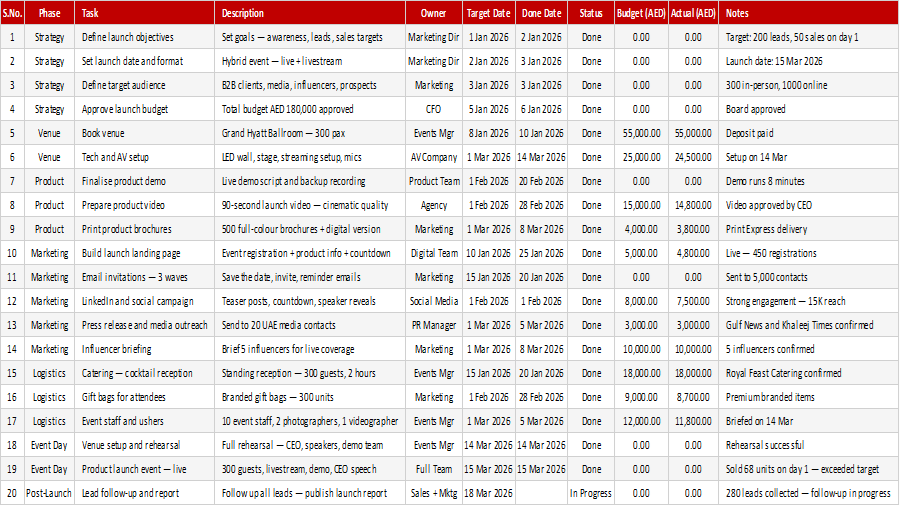Select the S.No. column header
Screen dimensions: 900x529
[x=12, y=13]
